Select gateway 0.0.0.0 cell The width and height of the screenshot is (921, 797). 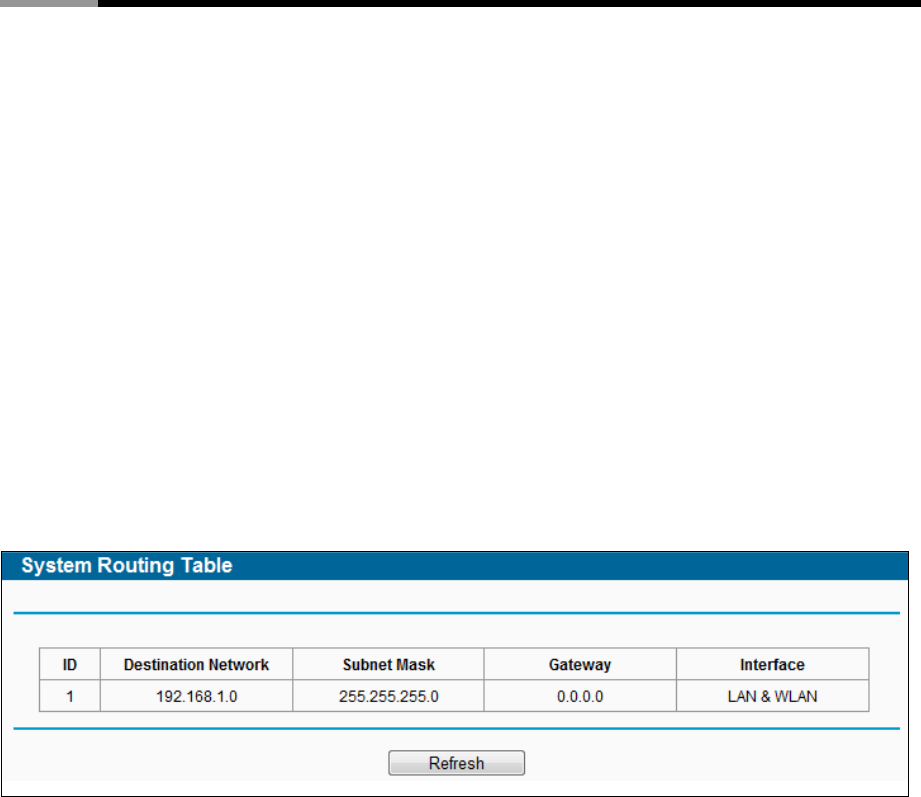click(x=580, y=696)
